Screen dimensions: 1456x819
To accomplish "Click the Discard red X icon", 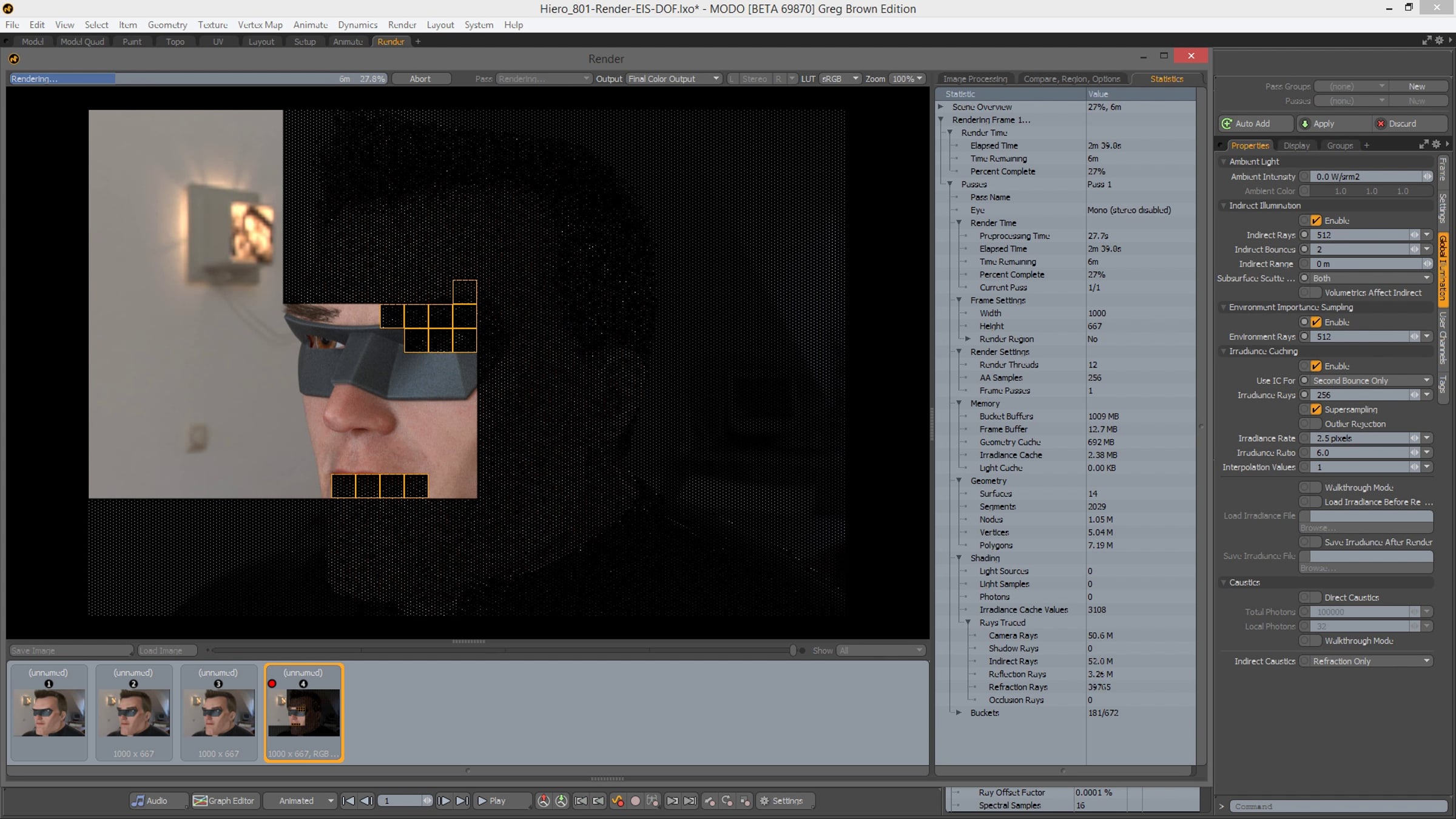I will (x=1381, y=124).
